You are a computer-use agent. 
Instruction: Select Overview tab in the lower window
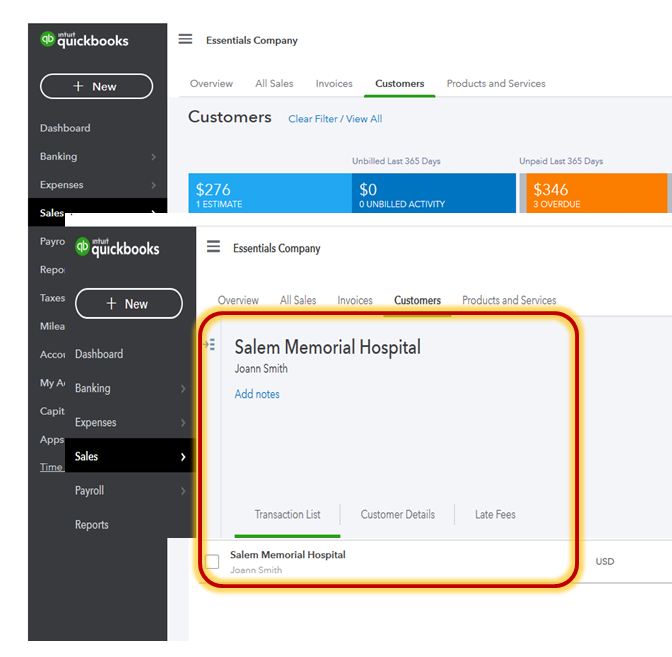[238, 300]
